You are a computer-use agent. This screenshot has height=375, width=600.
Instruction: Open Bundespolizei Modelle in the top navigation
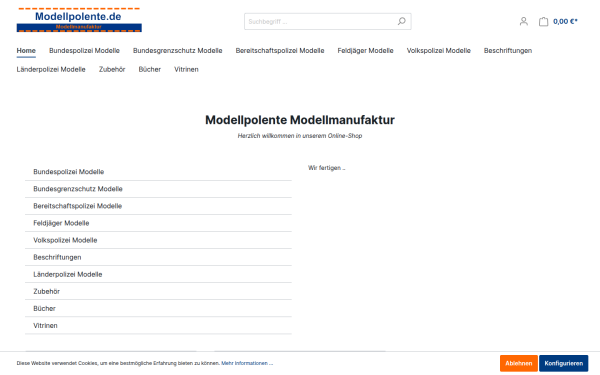(x=84, y=51)
